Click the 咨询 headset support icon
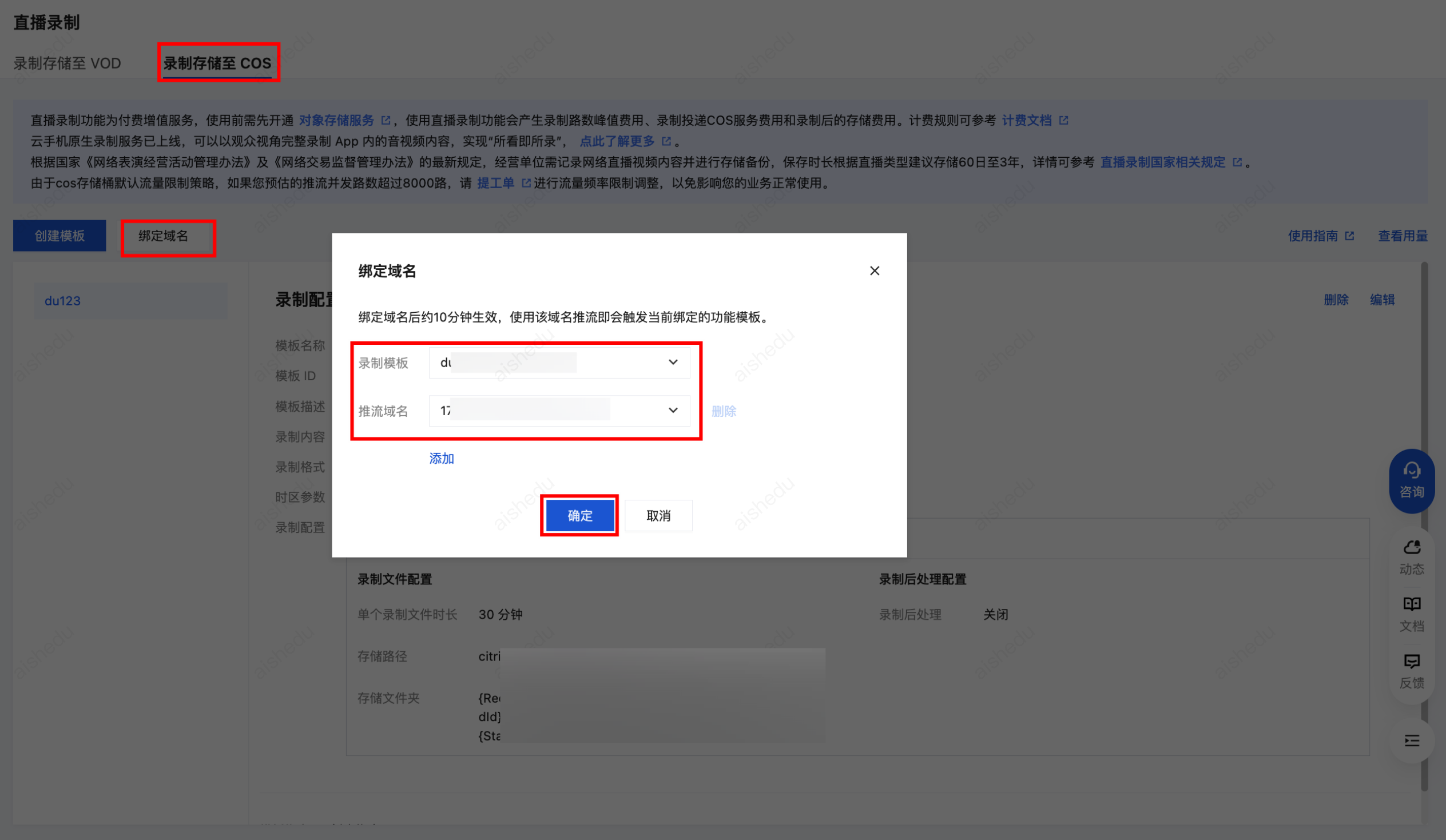The height and width of the screenshot is (840, 1446). click(x=1411, y=471)
